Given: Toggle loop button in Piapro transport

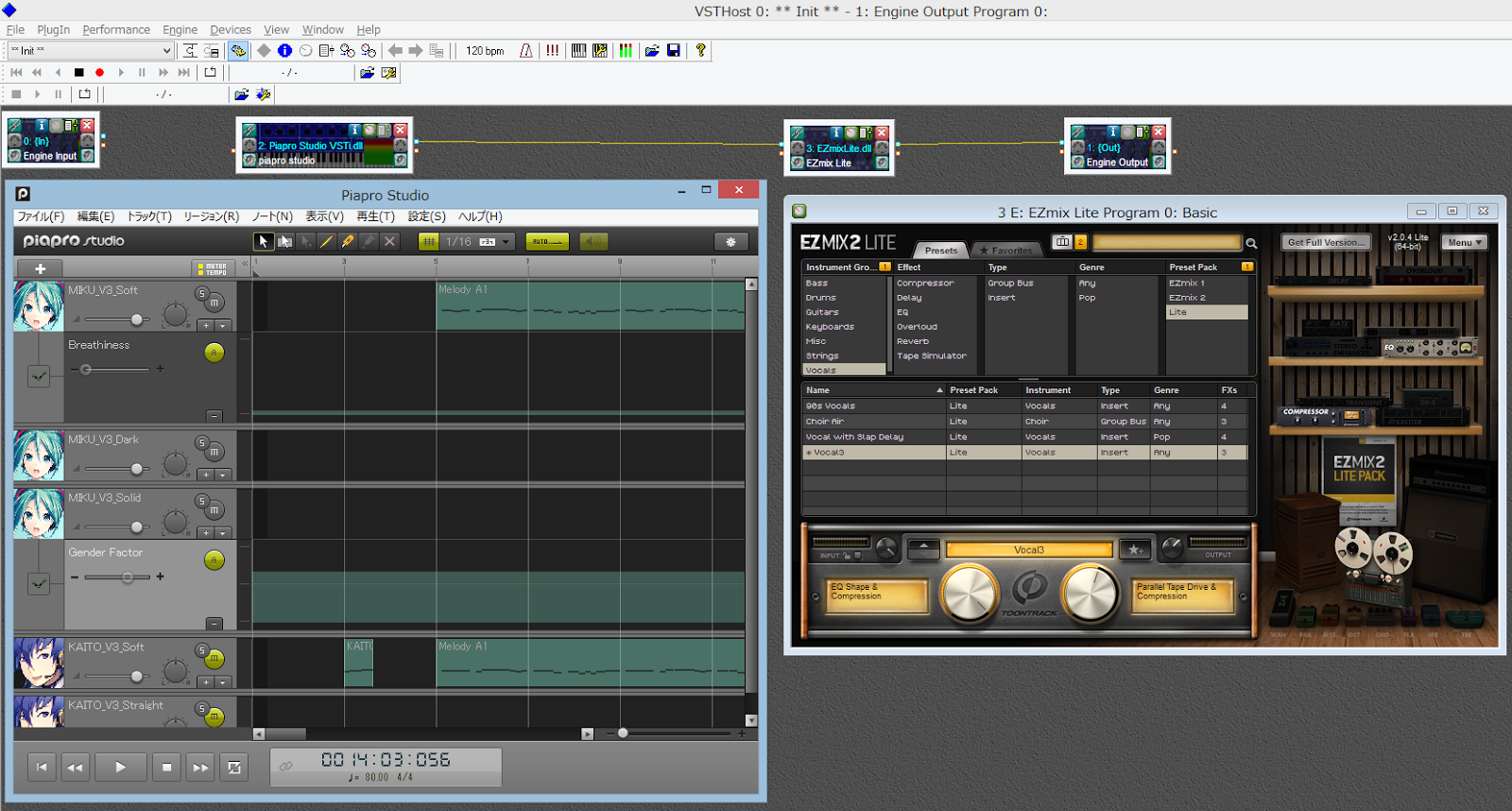Looking at the screenshot, I should coord(234,768).
